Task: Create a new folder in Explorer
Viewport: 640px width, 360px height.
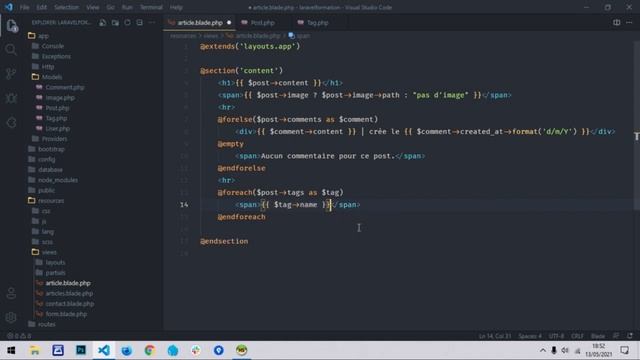Action: (115, 22)
